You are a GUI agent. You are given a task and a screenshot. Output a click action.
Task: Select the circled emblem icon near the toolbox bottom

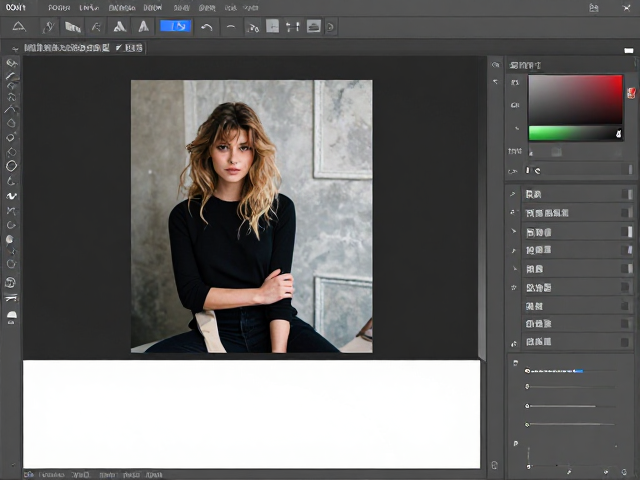tap(11, 282)
